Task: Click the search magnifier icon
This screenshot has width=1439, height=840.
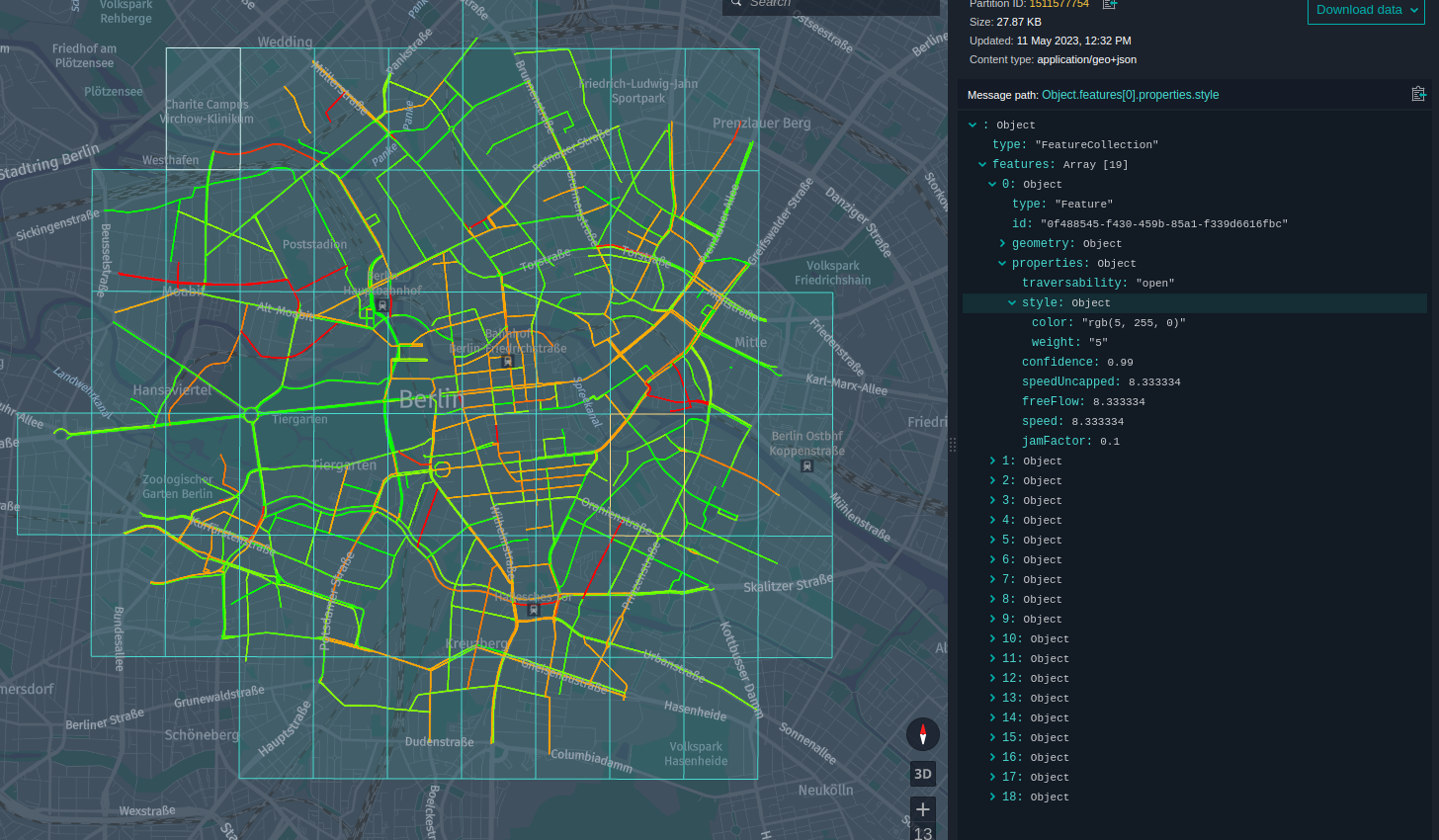Action: [x=735, y=4]
